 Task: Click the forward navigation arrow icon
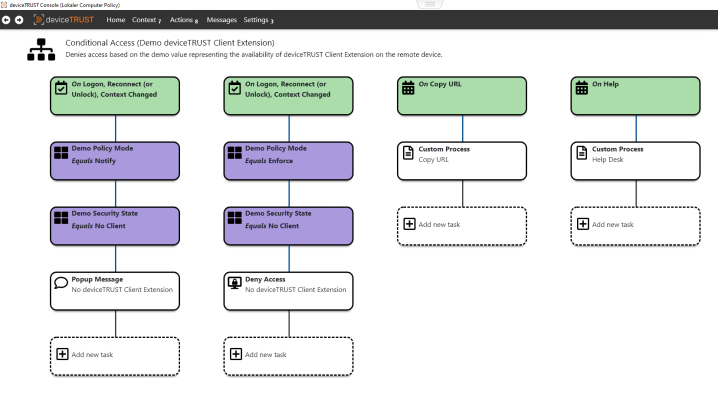click(19, 20)
